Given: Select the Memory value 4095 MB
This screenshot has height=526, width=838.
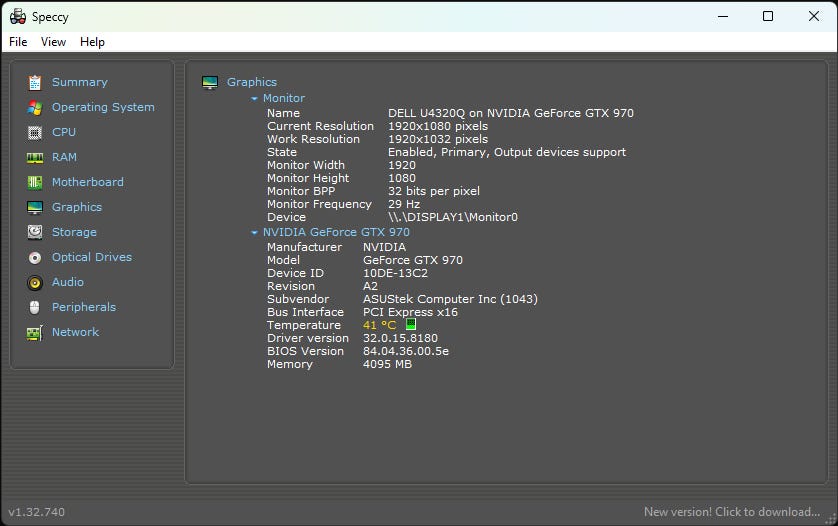Looking at the screenshot, I should click(387, 364).
